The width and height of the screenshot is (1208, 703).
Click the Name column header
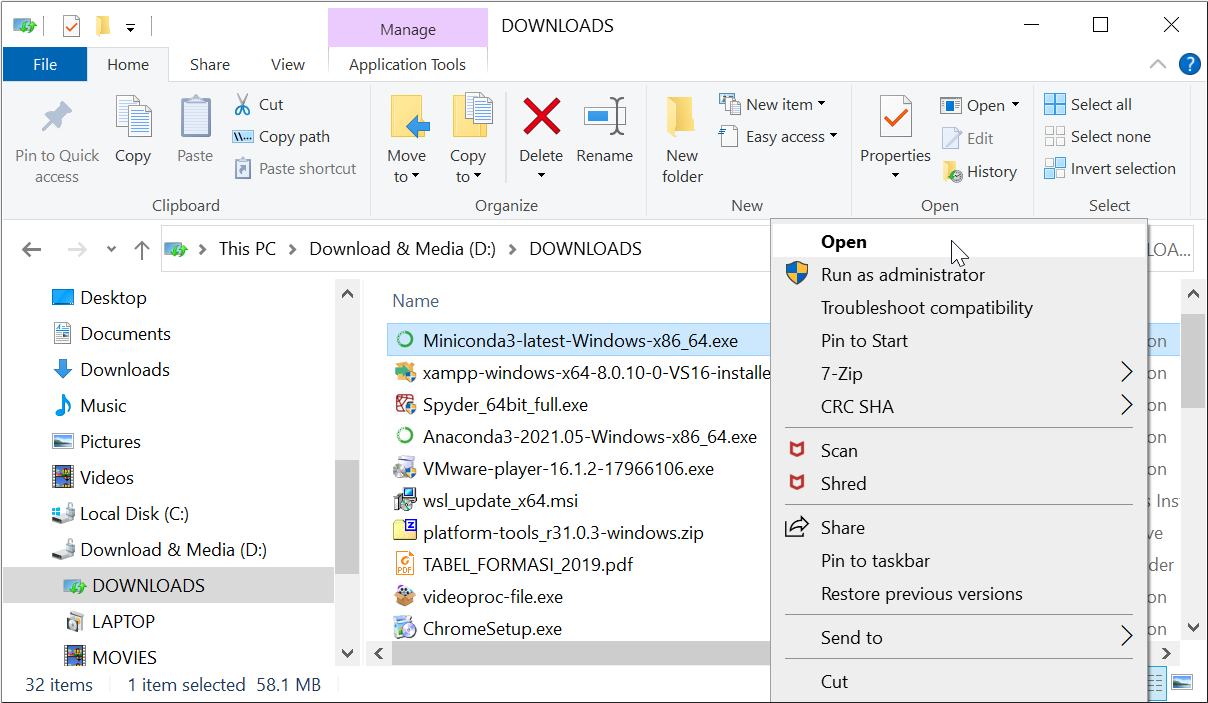tap(416, 301)
